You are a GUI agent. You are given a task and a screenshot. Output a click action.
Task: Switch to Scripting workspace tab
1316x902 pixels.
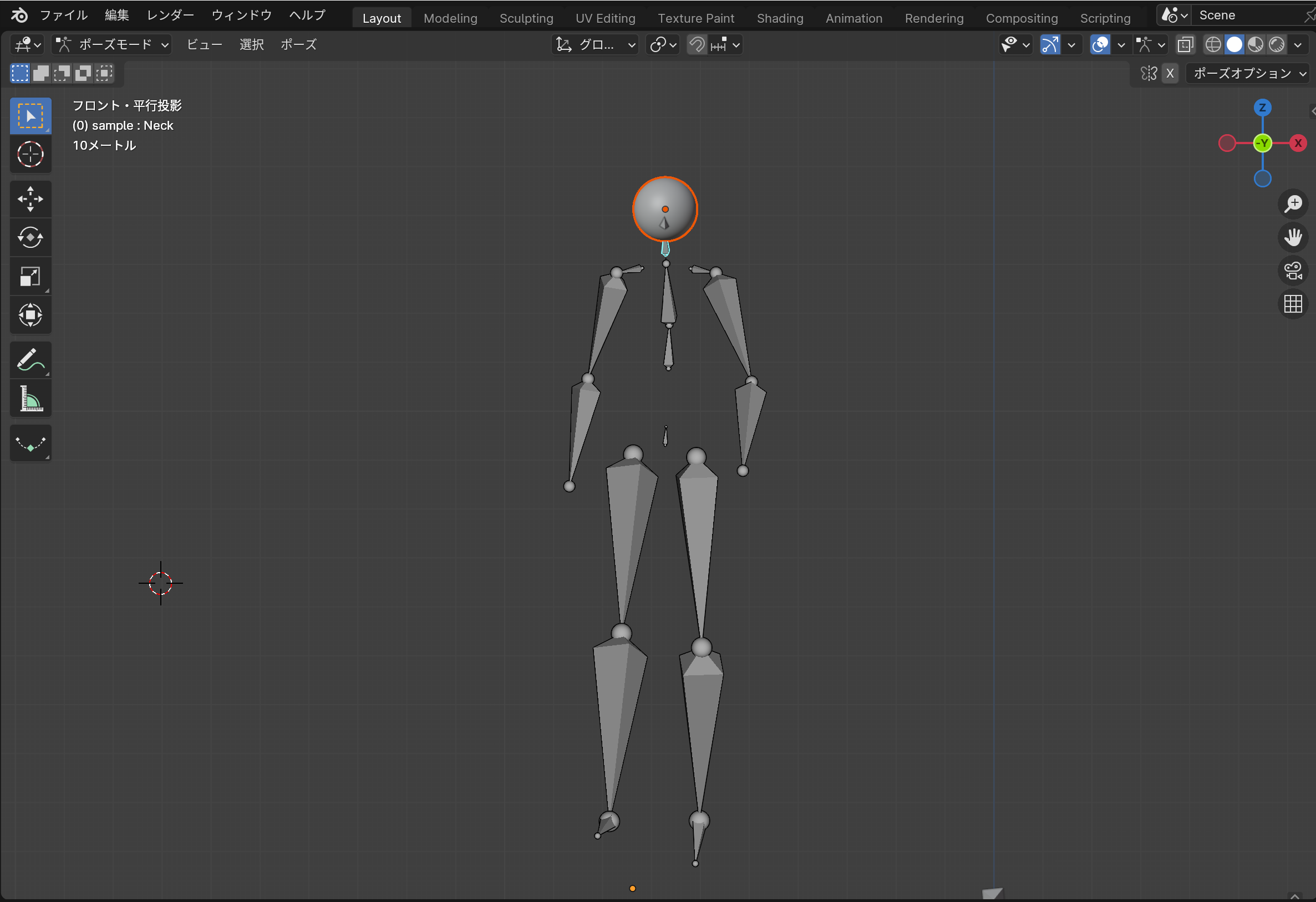1105,18
